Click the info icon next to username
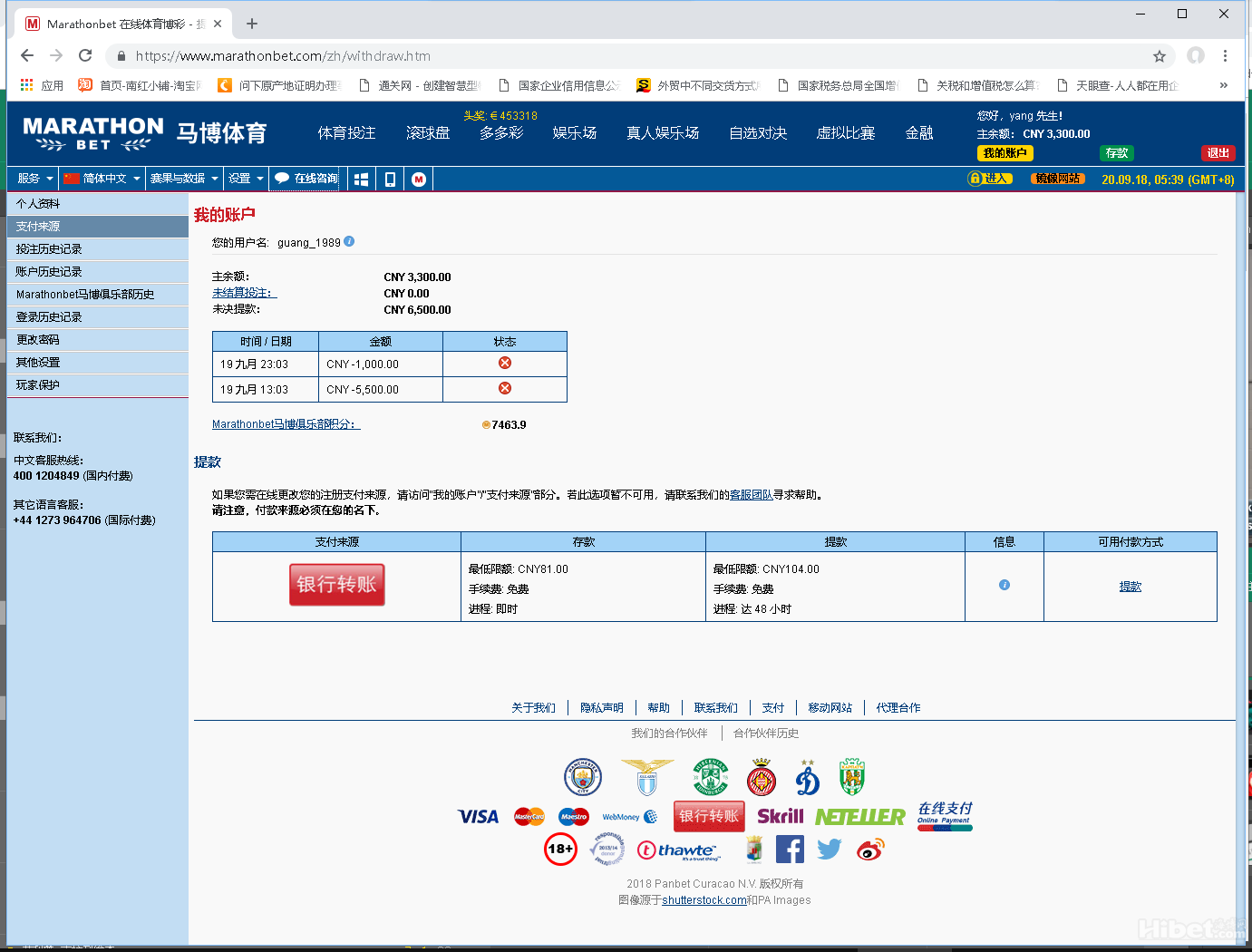Image resolution: width=1252 pixels, height=952 pixels. [349, 242]
